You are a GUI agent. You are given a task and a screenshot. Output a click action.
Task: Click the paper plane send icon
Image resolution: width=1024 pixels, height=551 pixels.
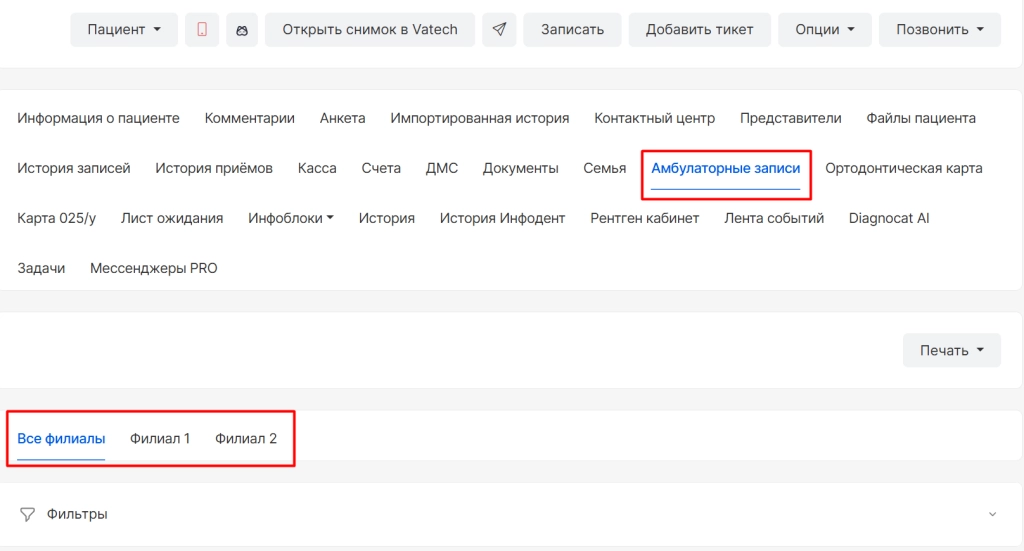pos(499,30)
